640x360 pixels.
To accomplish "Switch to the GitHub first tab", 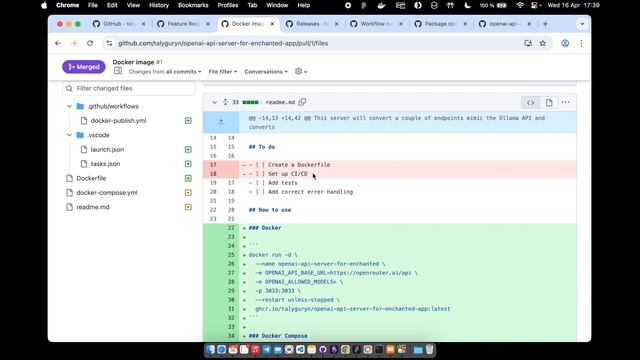I will [x=118, y=24].
